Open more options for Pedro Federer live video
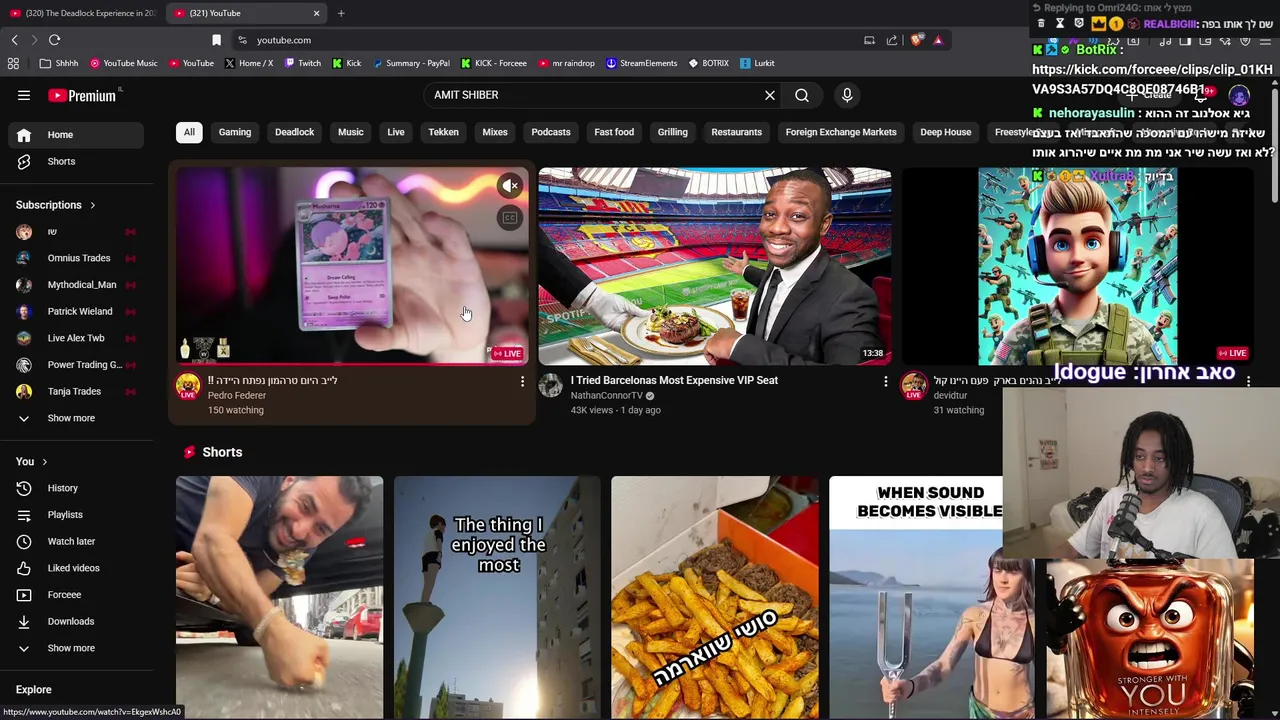The width and height of the screenshot is (1280, 720). pyautogui.click(x=522, y=381)
